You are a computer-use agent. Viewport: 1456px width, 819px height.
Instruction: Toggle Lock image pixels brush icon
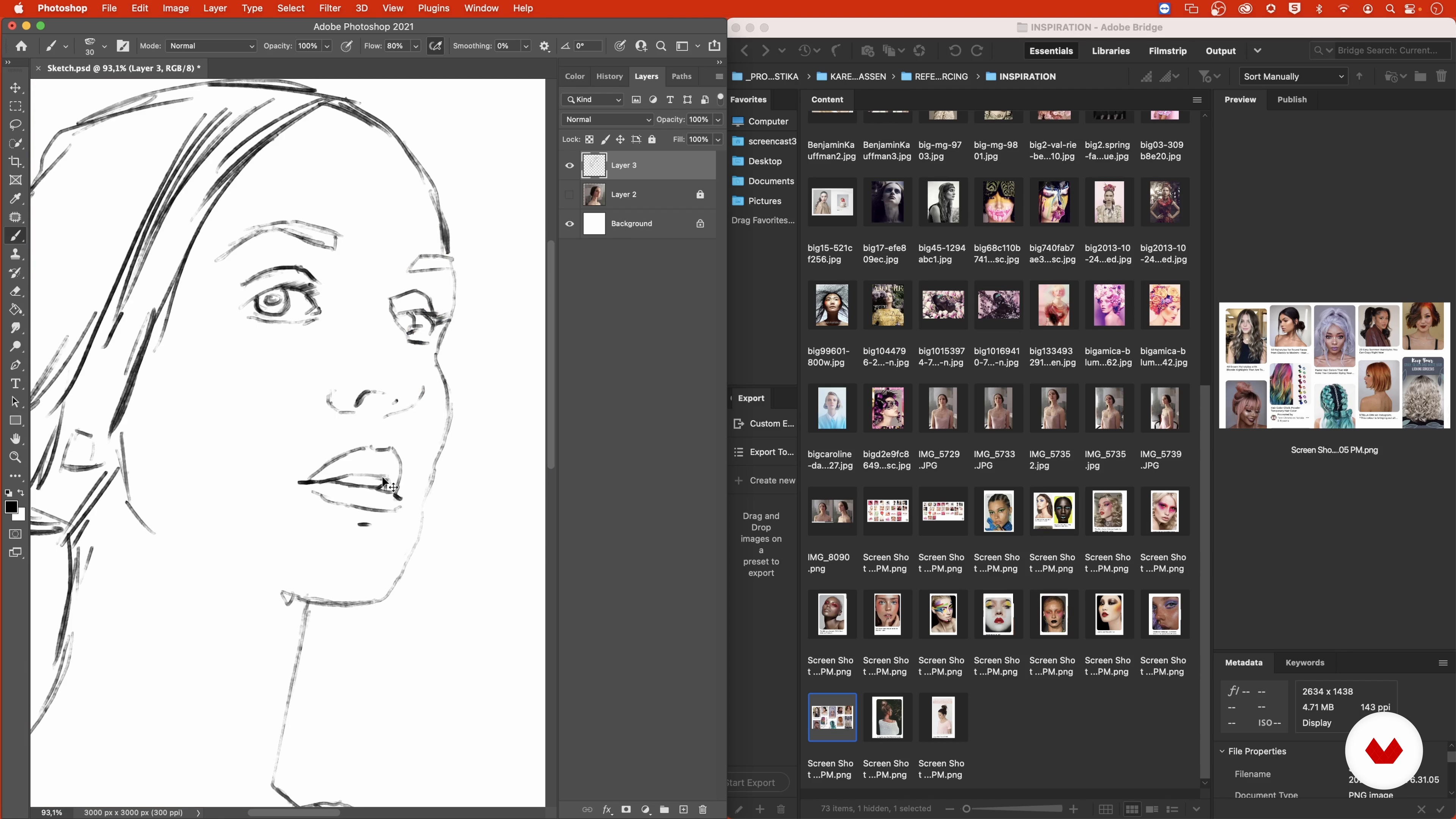point(606,140)
